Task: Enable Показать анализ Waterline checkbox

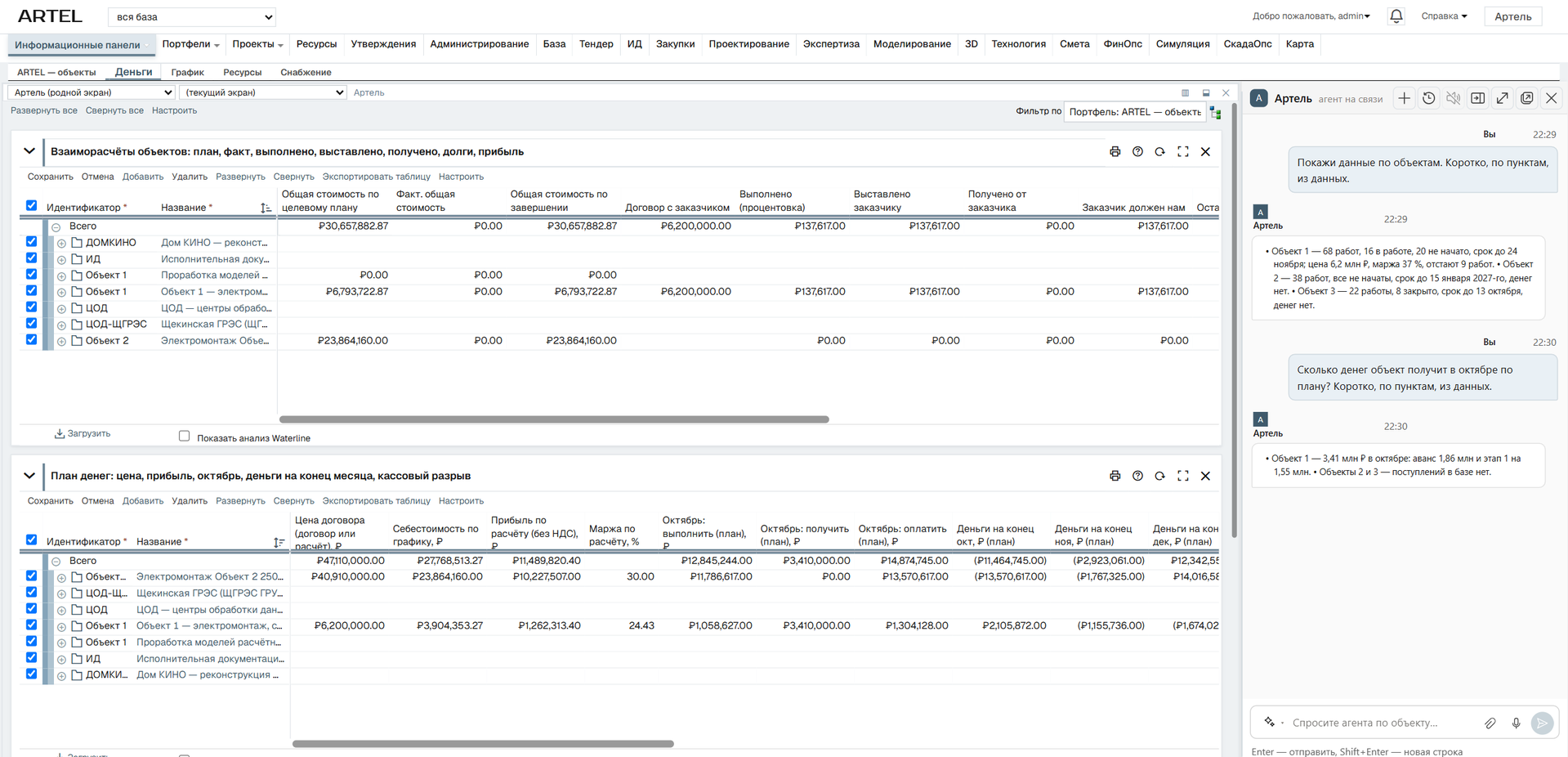Action: [x=184, y=437]
